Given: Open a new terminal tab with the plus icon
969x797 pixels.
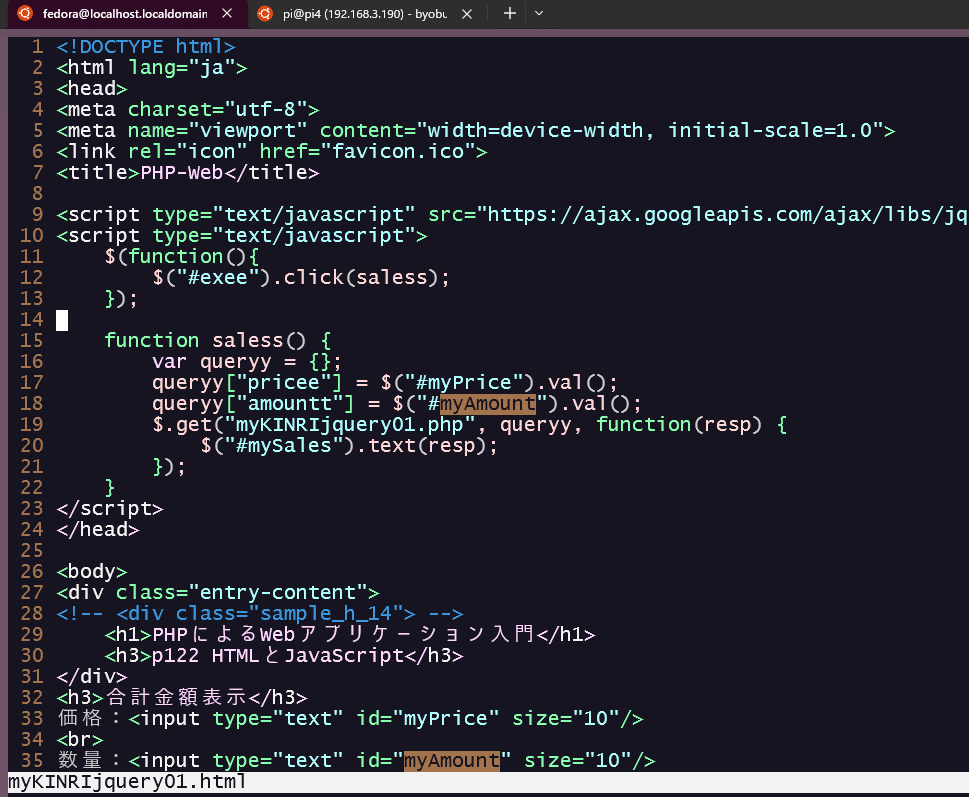Looking at the screenshot, I should [509, 14].
